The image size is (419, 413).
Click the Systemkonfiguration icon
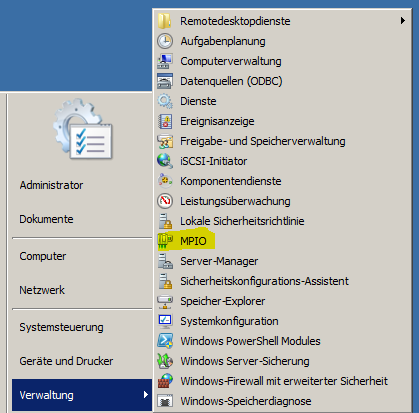pyautogui.click(x=165, y=321)
